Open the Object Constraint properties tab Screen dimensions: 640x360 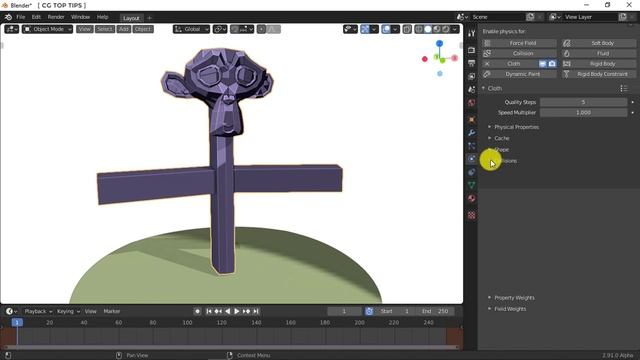[x=471, y=172]
